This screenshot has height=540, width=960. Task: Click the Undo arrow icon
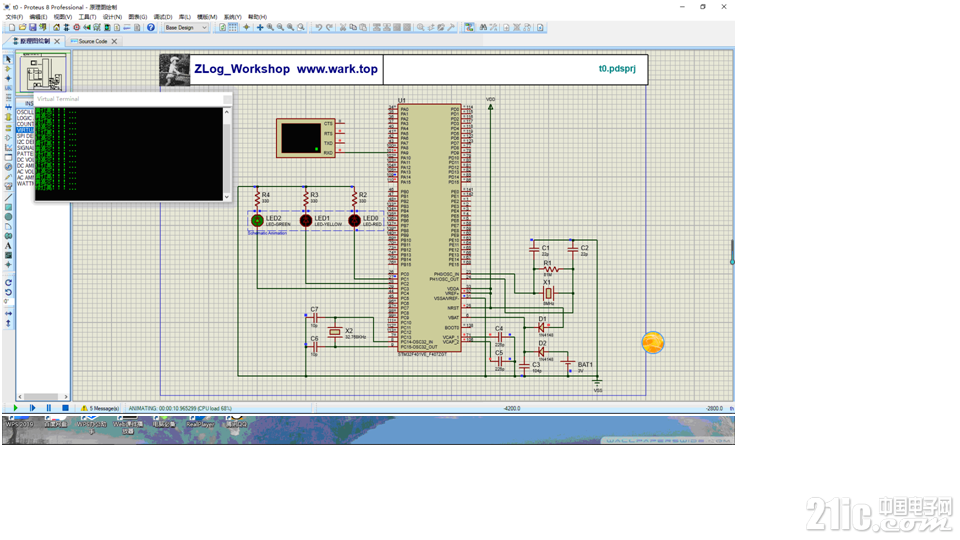tap(318, 28)
